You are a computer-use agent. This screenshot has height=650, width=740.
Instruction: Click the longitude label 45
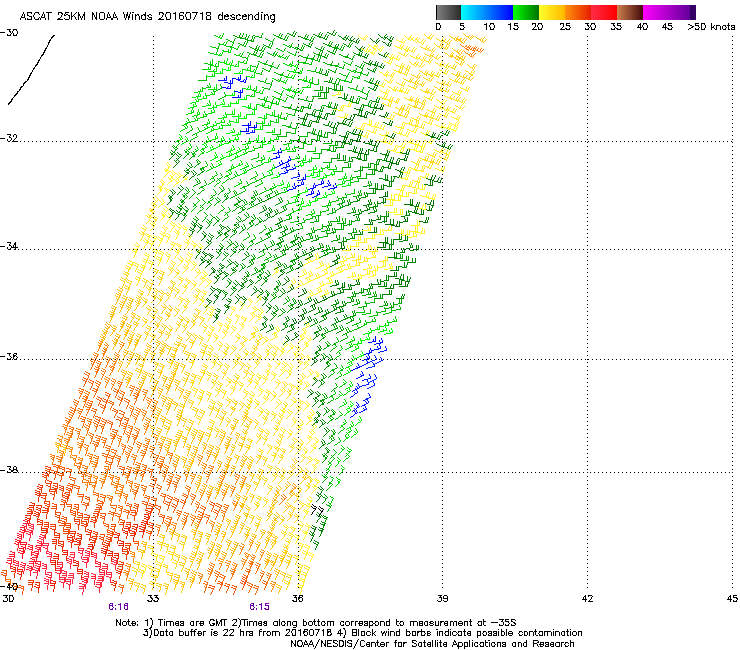pyautogui.click(x=732, y=599)
